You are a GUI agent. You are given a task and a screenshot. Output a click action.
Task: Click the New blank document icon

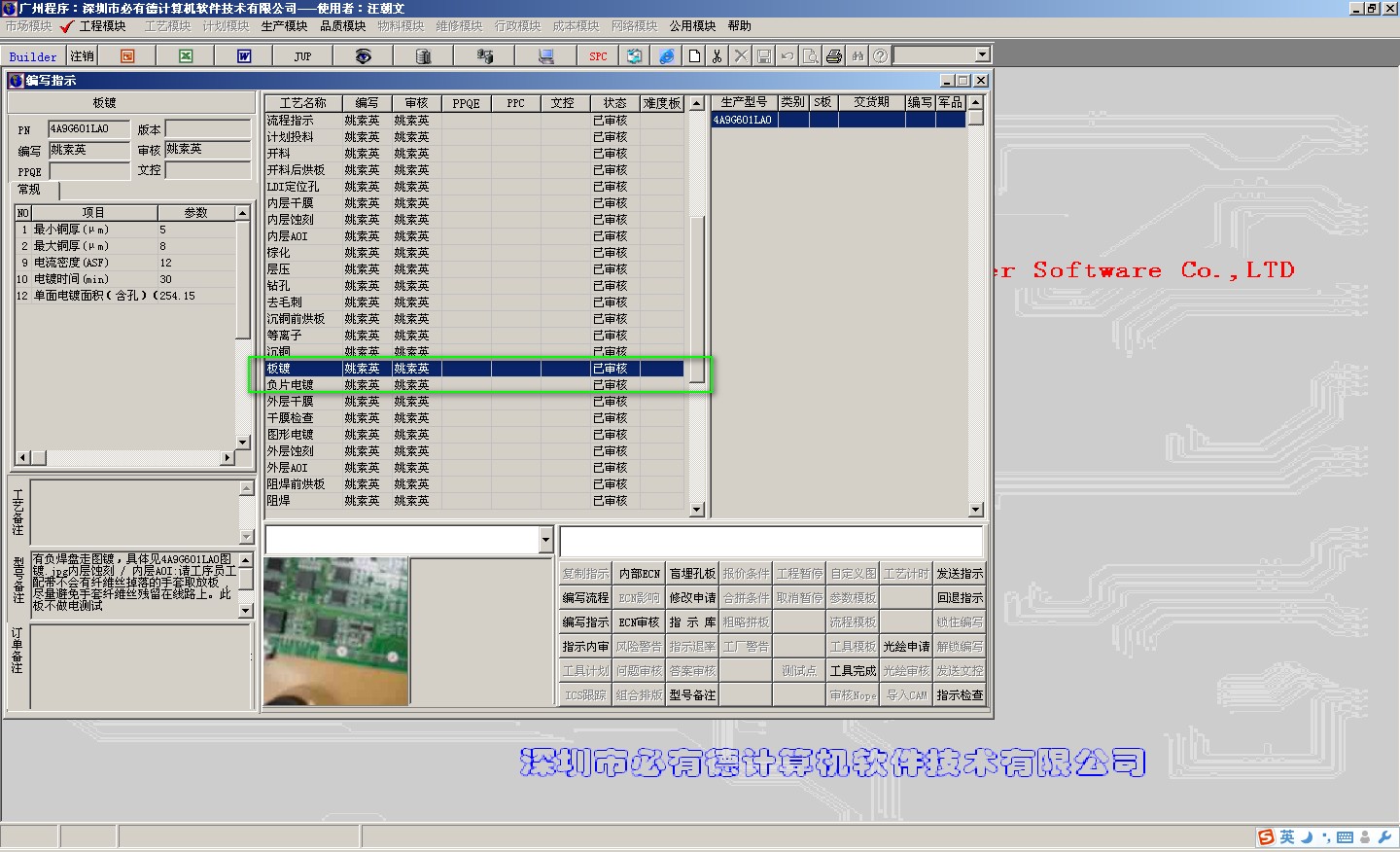(x=694, y=56)
